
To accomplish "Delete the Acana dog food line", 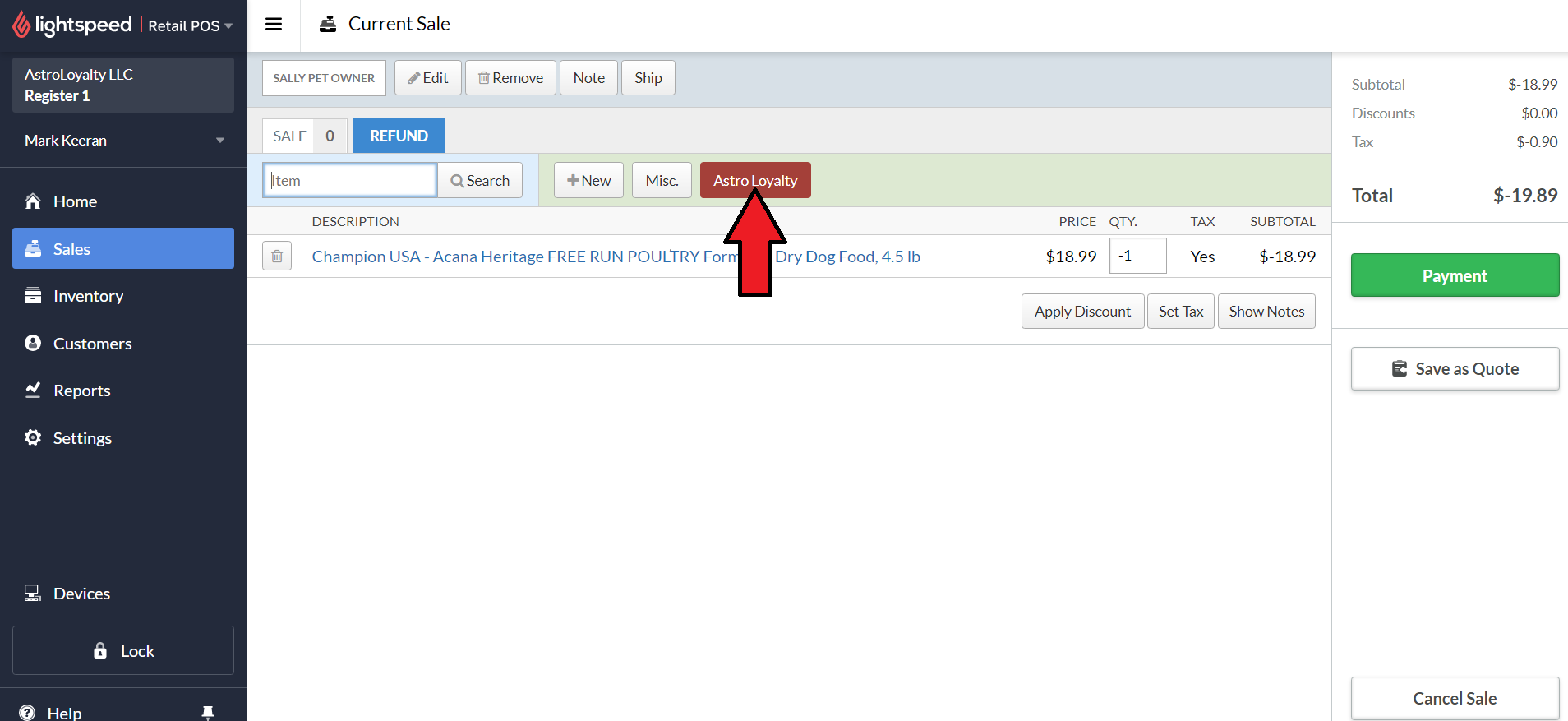I will click(277, 257).
